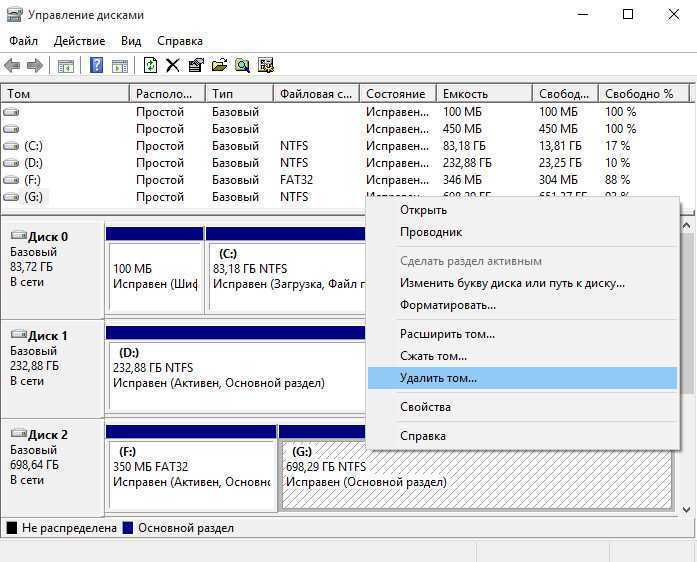Click the action pane toolbar icon
697x562 pixels.
click(120, 66)
